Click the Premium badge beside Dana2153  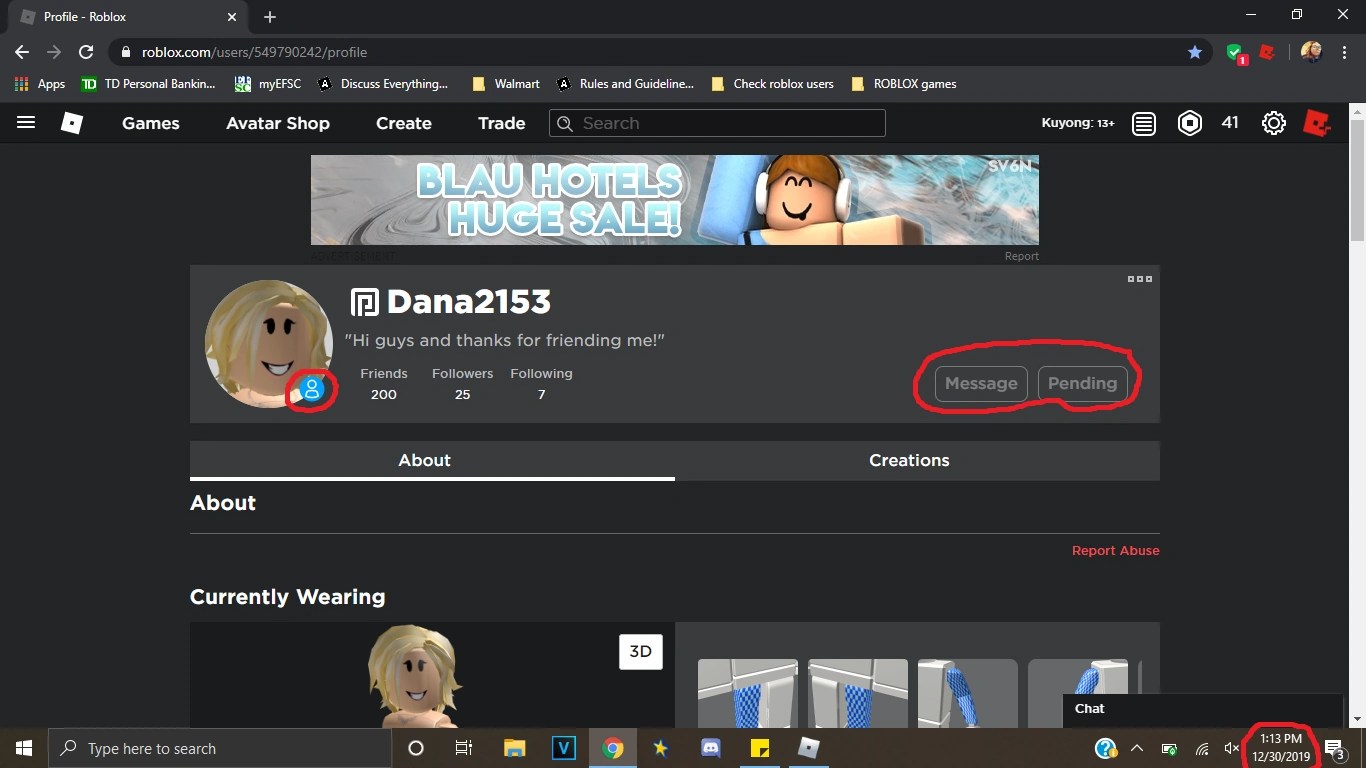coord(363,301)
